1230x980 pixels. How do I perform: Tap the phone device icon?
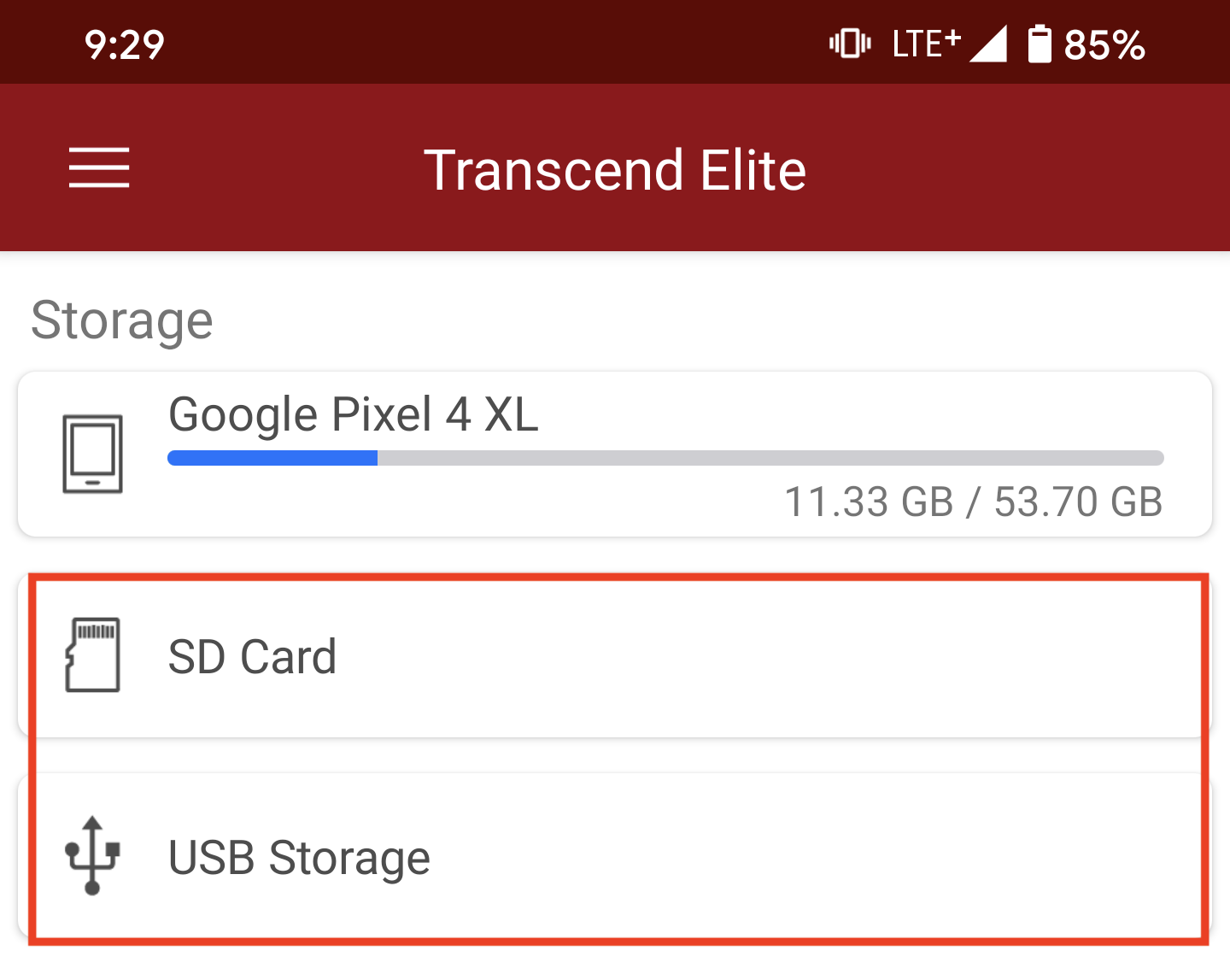pos(92,454)
